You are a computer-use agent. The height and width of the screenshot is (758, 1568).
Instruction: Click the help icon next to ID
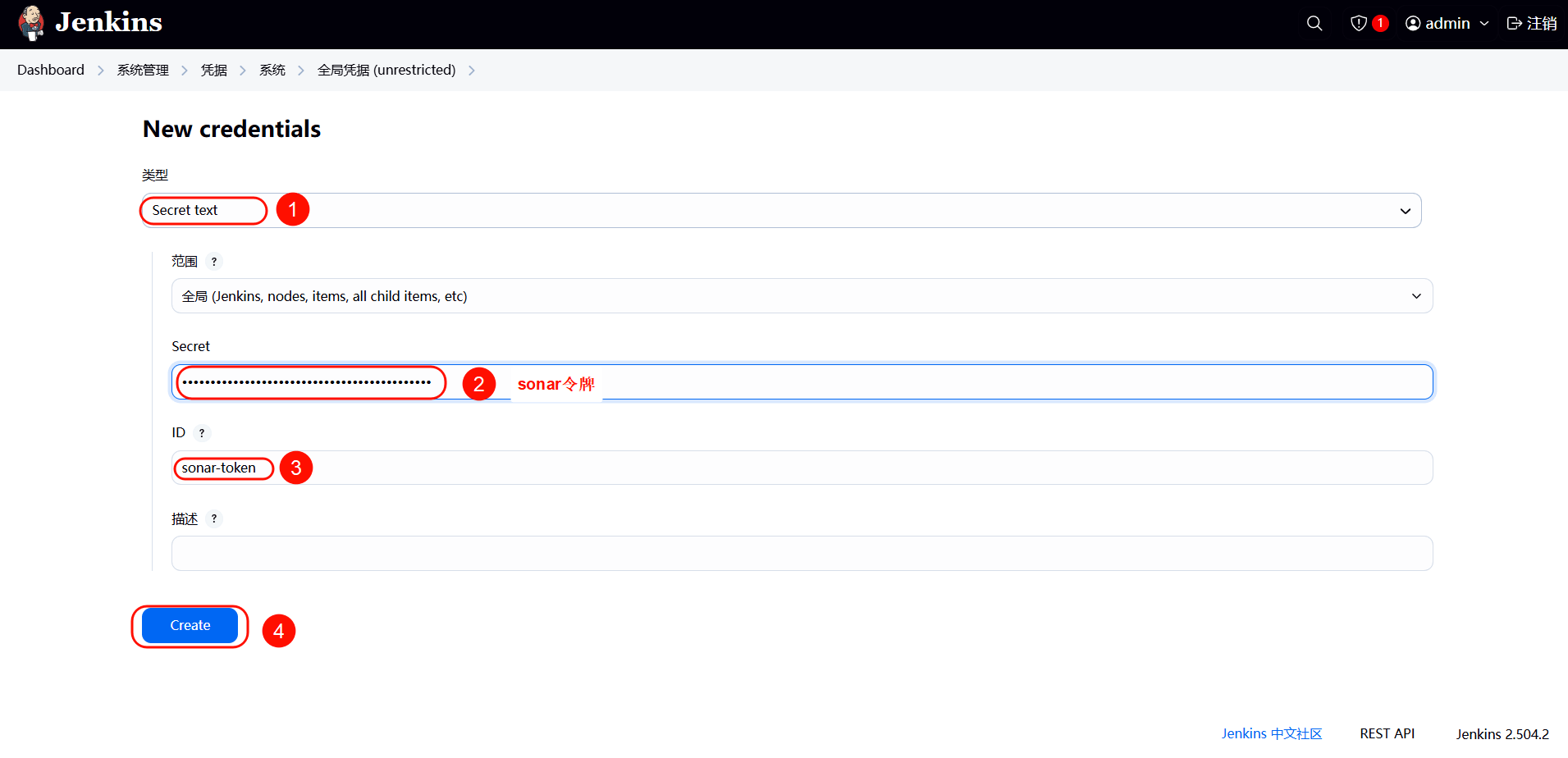pyautogui.click(x=202, y=433)
